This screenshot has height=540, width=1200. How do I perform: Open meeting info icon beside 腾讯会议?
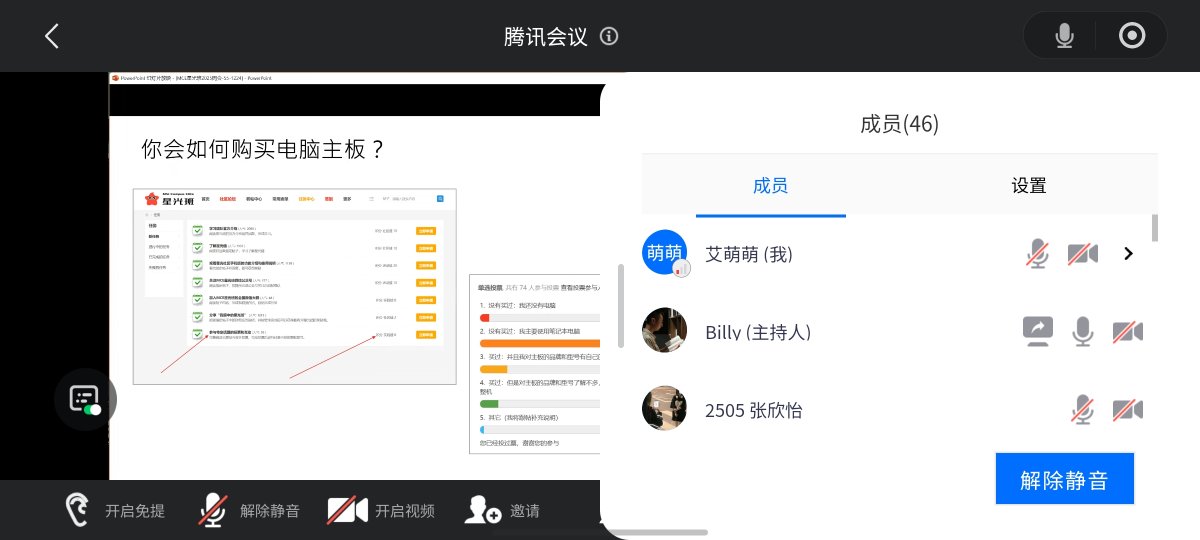tap(609, 37)
